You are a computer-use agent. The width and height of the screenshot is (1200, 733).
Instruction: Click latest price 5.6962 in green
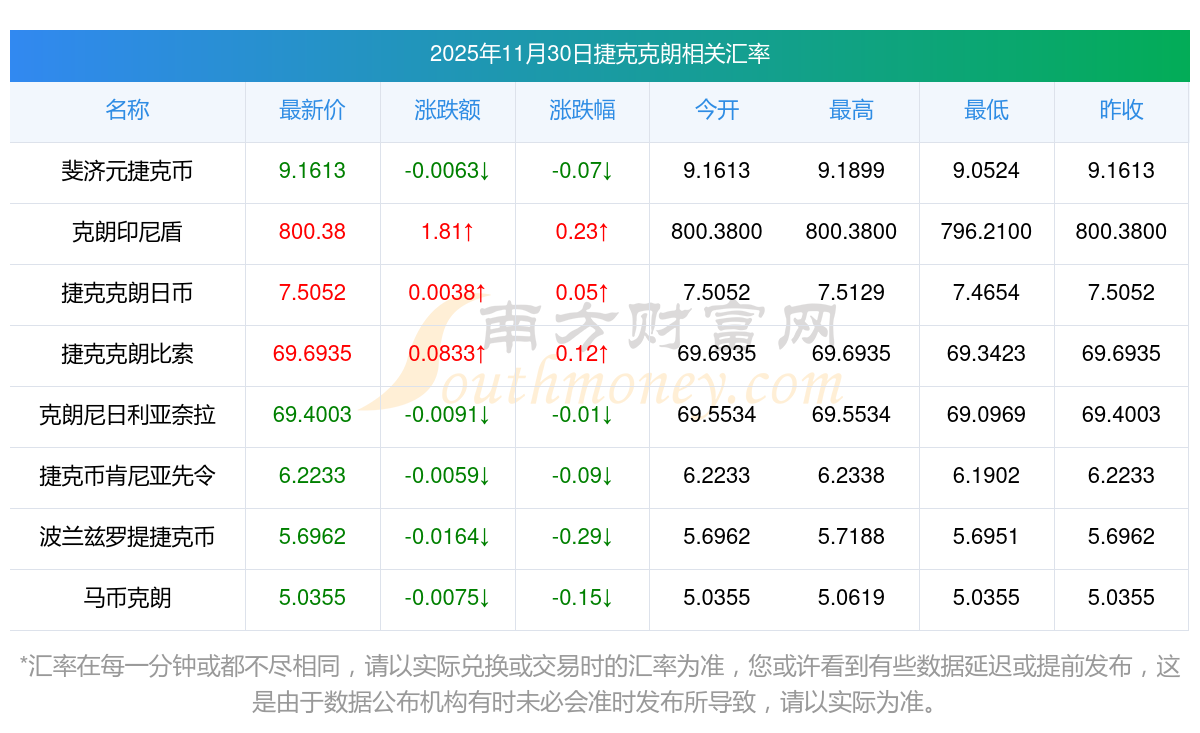[x=312, y=537]
